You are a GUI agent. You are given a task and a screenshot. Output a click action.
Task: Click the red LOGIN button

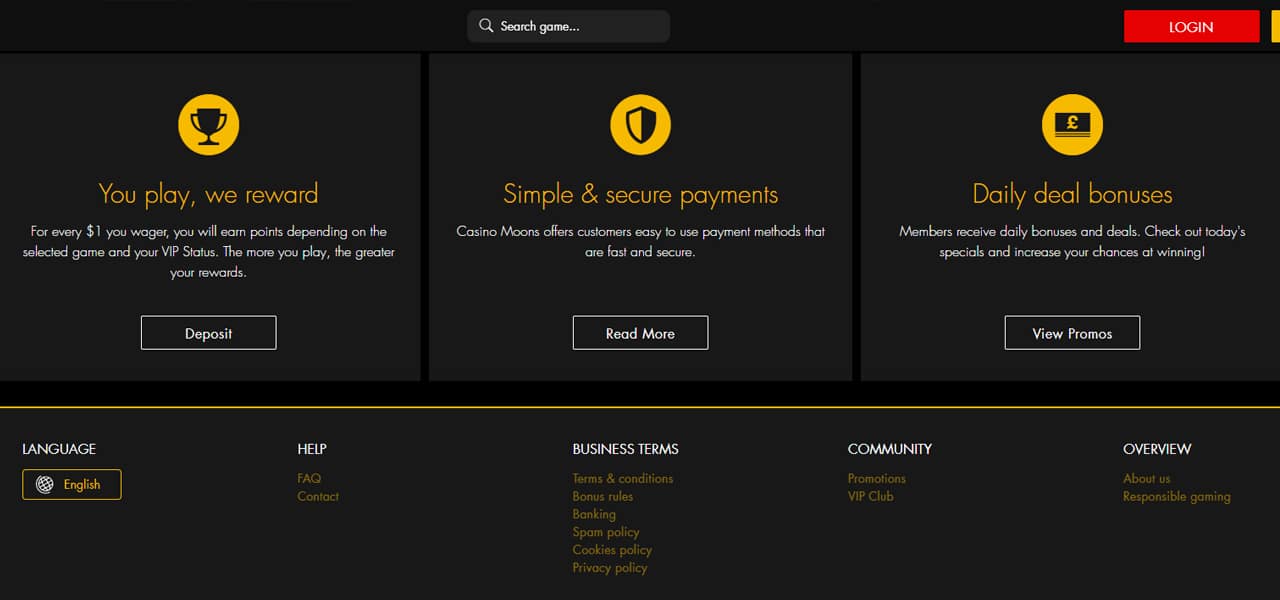pyautogui.click(x=1191, y=27)
